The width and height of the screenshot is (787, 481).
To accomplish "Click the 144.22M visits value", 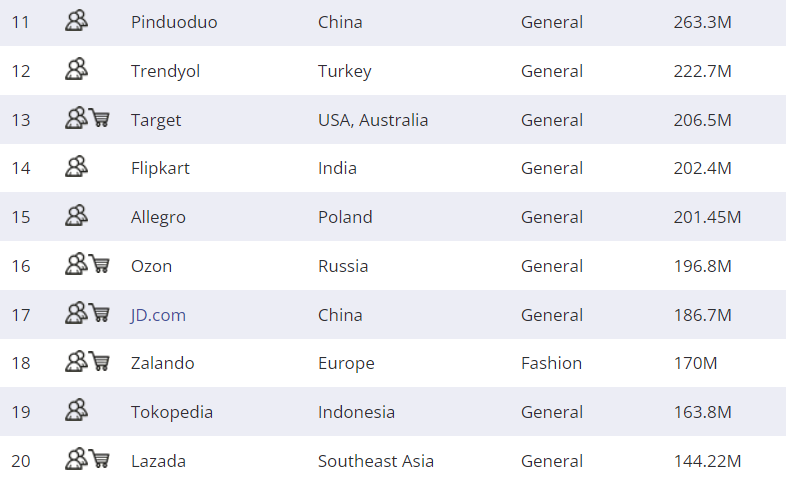I will (x=707, y=461).
